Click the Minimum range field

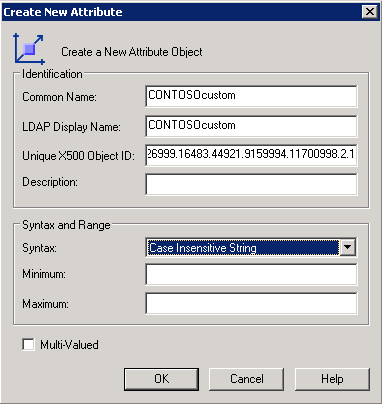pos(251,274)
